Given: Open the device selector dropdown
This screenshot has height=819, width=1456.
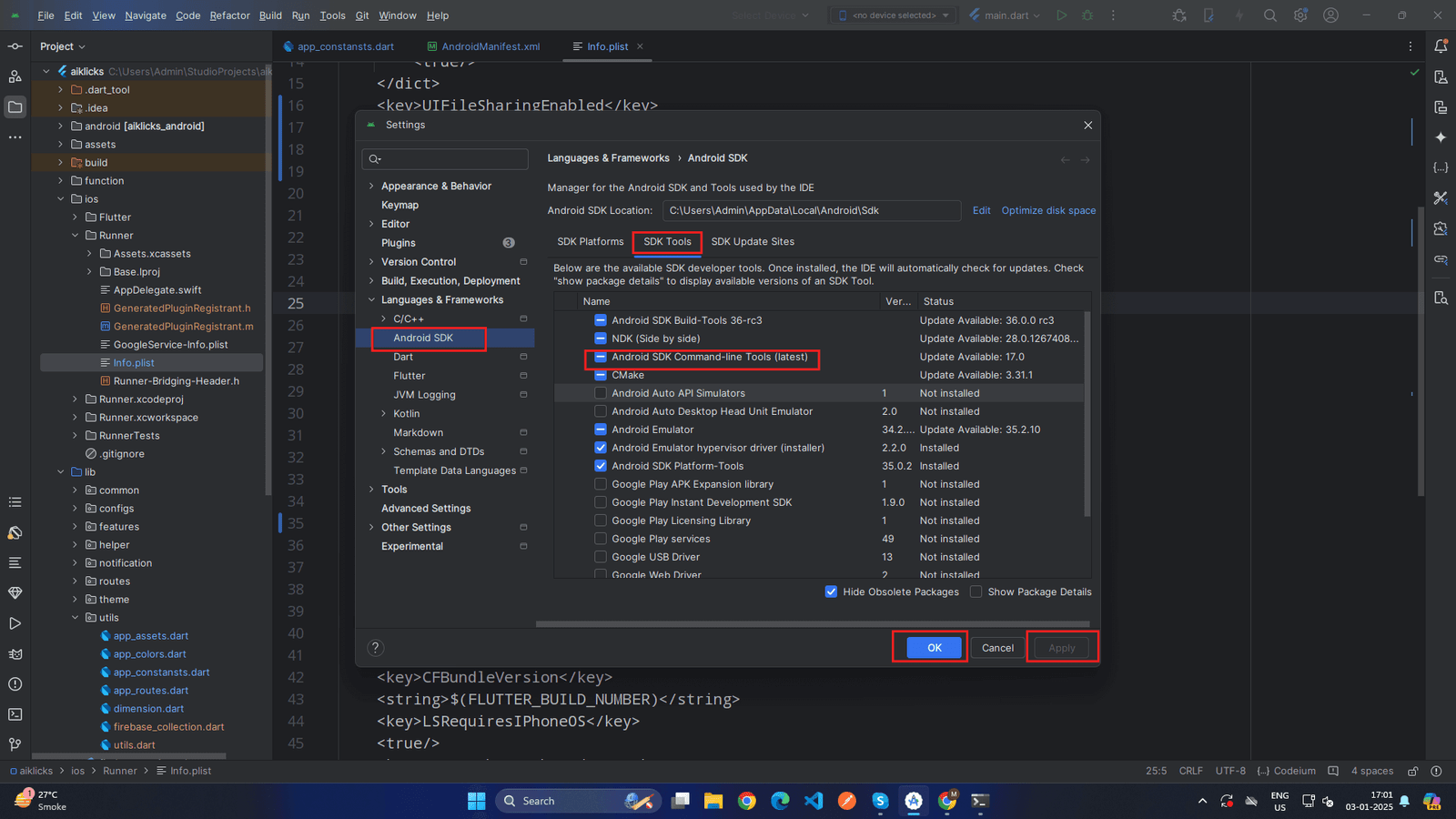Looking at the screenshot, I should [894, 15].
